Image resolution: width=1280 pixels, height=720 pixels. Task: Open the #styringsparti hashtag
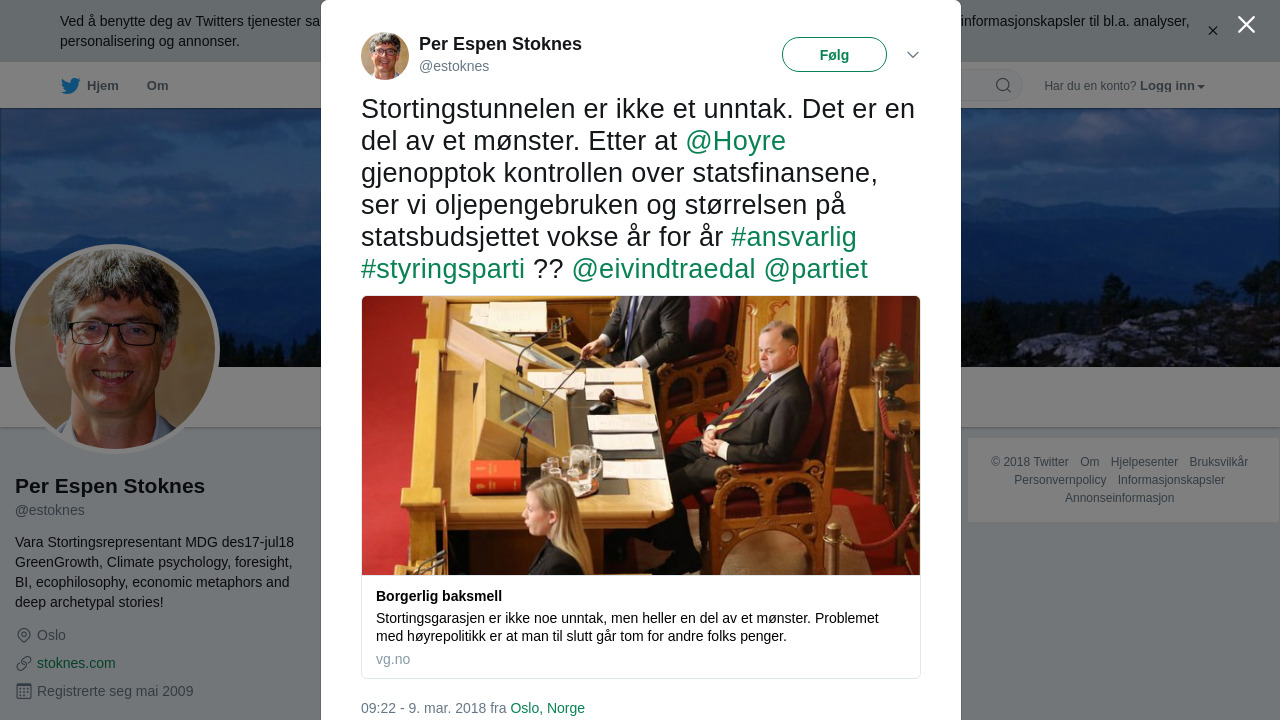[443, 269]
